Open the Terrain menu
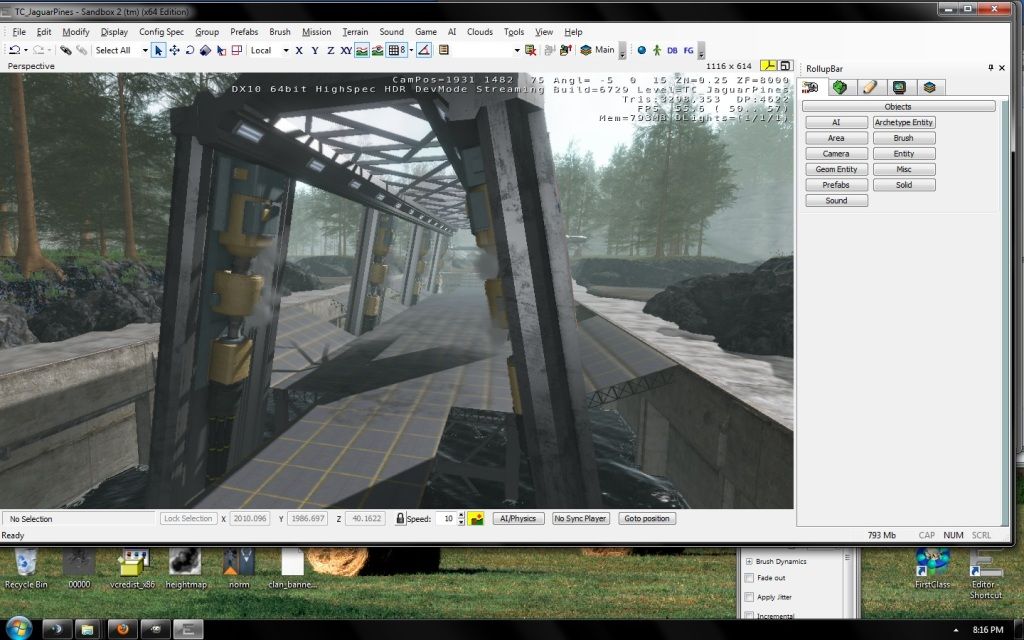The image size is (1024, 640). tap(355, 31)
